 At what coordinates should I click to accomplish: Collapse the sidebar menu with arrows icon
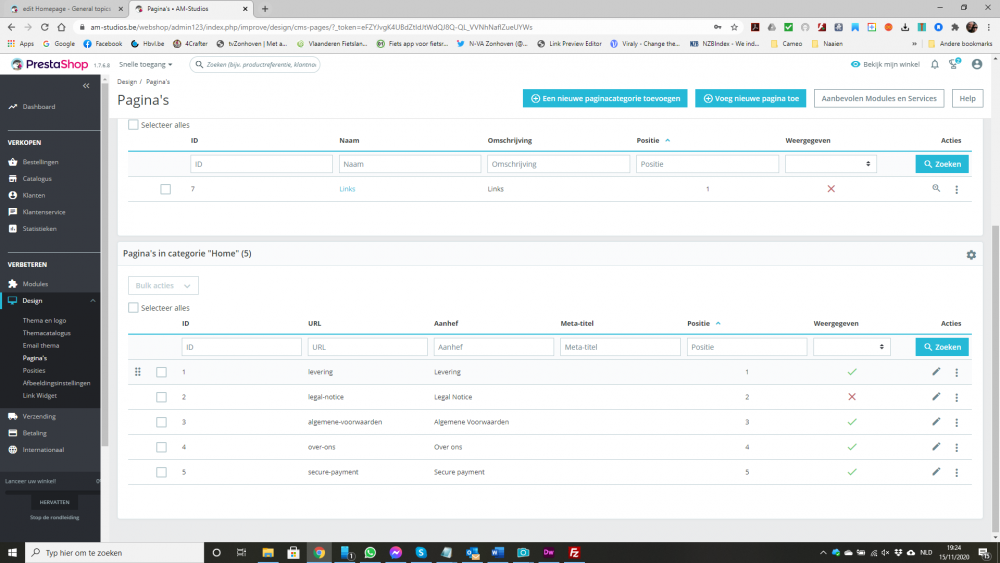[x=86, y=85]
